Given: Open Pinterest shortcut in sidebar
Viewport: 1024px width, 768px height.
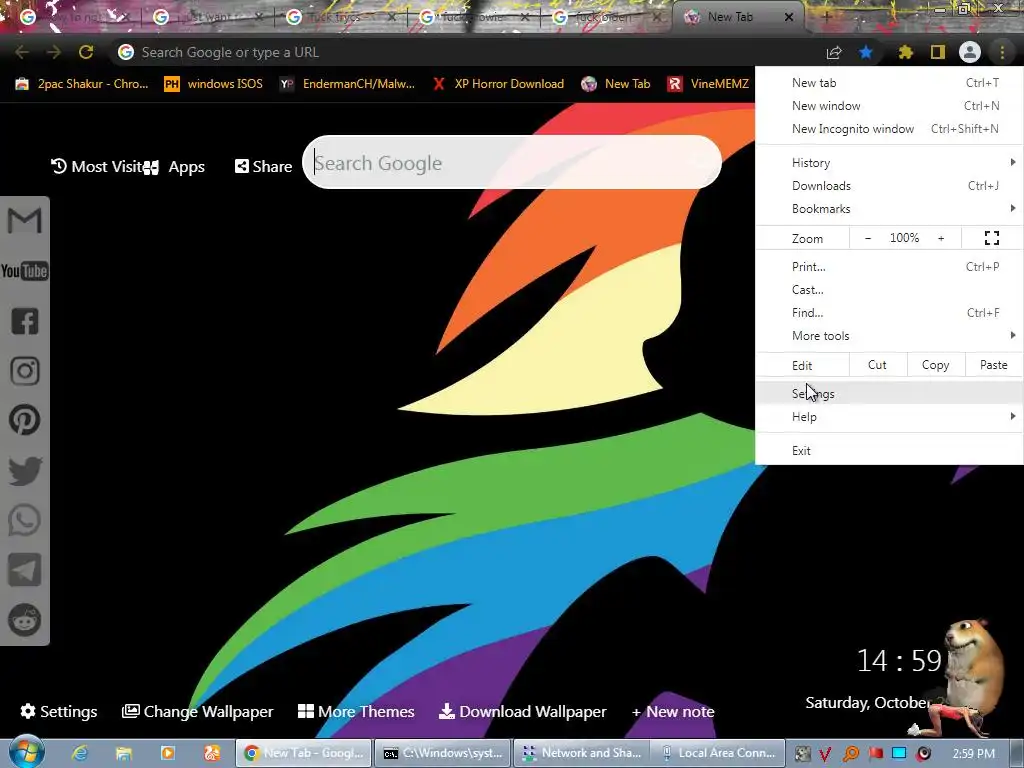Looking at the screenshot, I should (x=25, y=421).
